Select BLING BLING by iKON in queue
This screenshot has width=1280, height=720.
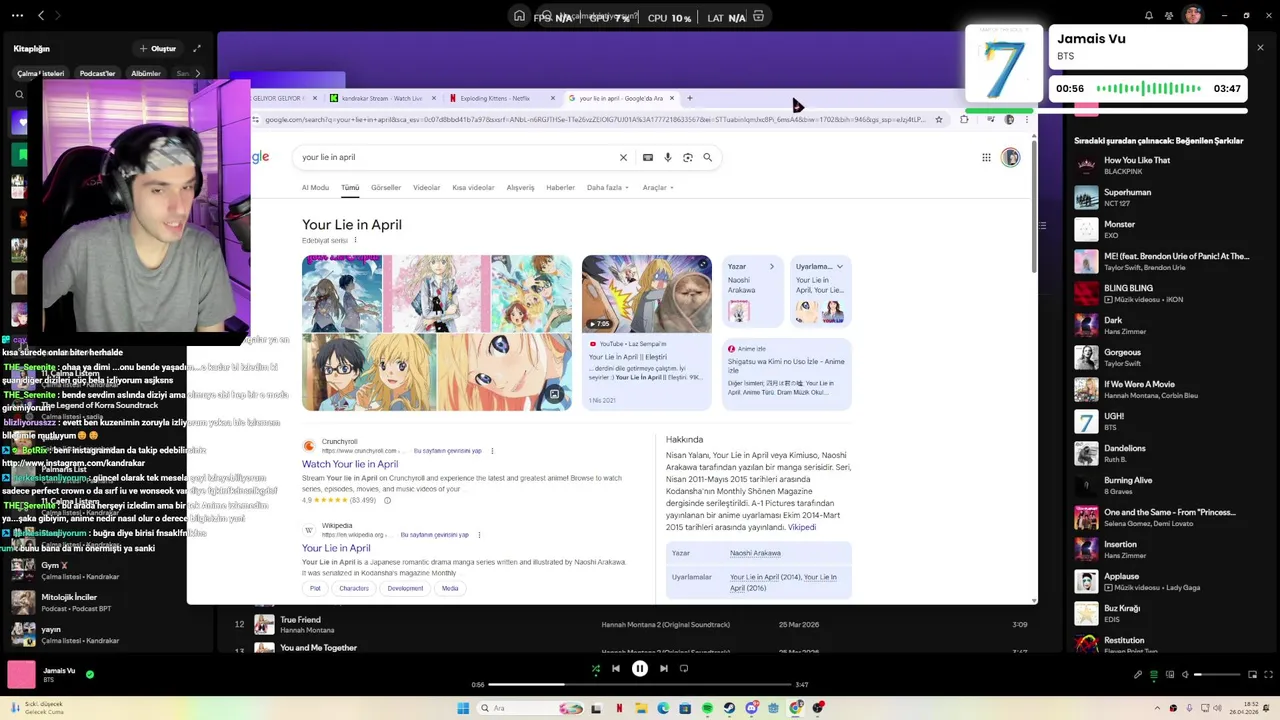(1160, 293)
